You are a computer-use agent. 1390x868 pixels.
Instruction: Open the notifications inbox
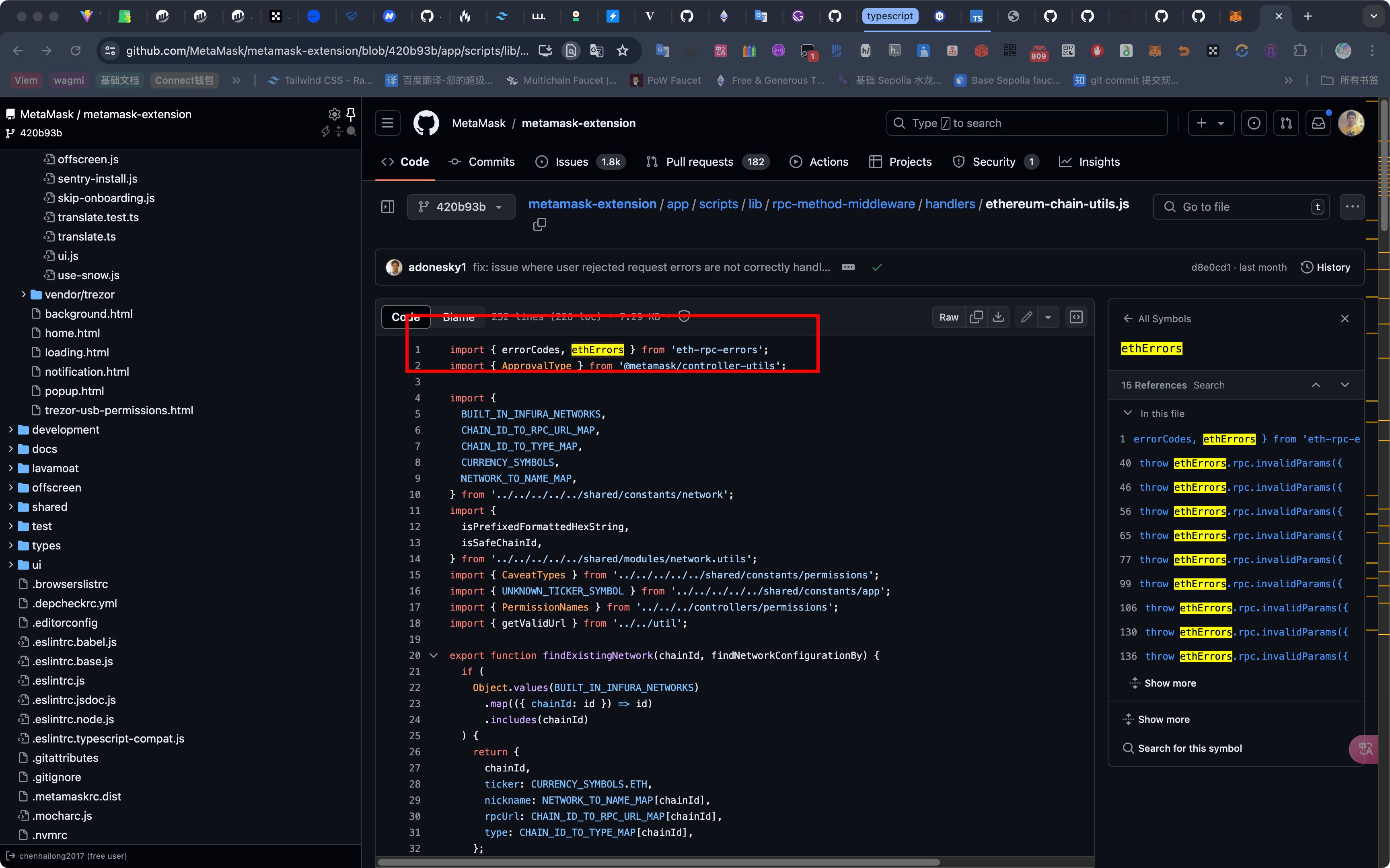1318,123
